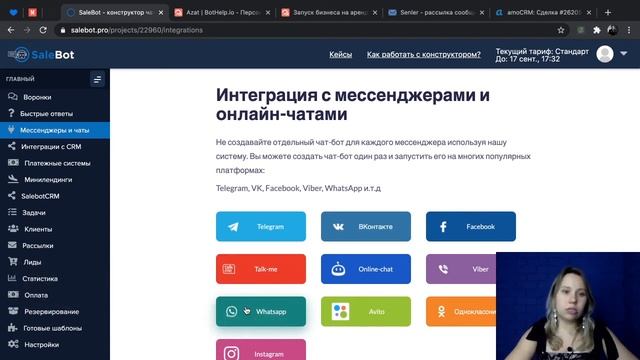Open Быстрые ответы in the sidebar

(55, 113)
